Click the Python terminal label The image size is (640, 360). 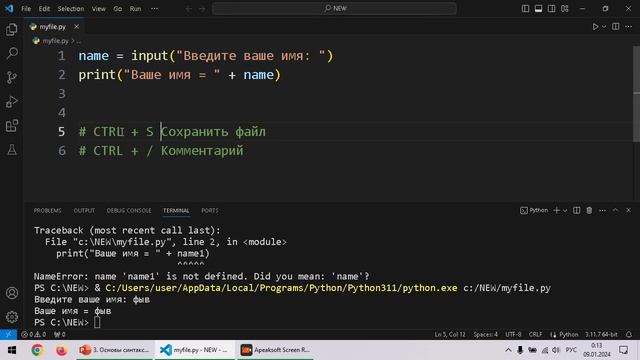534,210
